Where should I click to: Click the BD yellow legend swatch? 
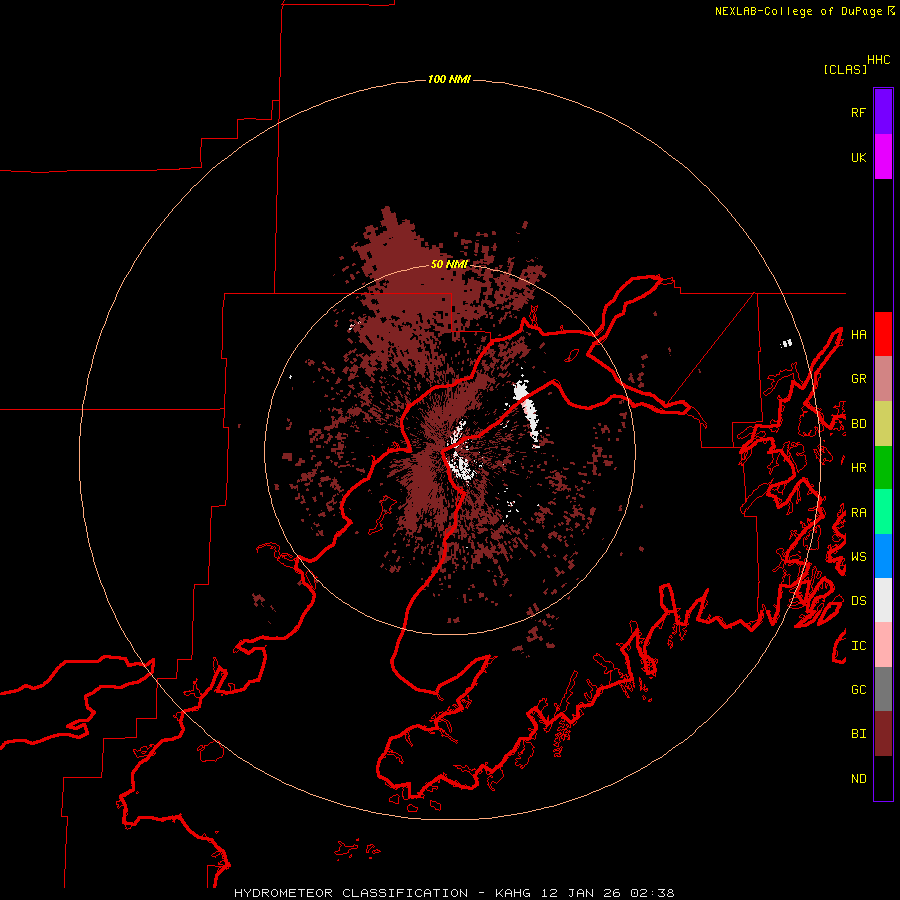click(883, 424)
